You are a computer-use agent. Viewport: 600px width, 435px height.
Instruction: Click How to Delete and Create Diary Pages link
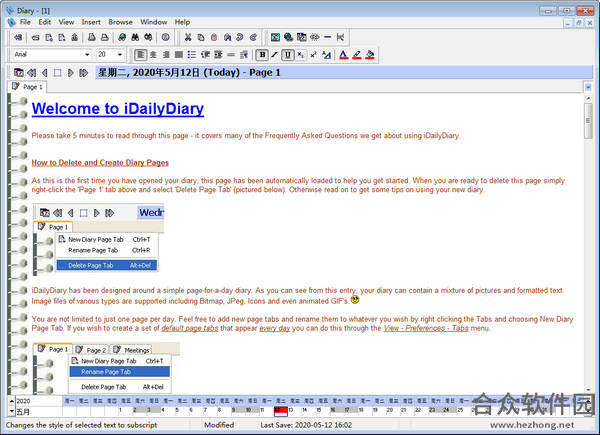click(100, 163)
